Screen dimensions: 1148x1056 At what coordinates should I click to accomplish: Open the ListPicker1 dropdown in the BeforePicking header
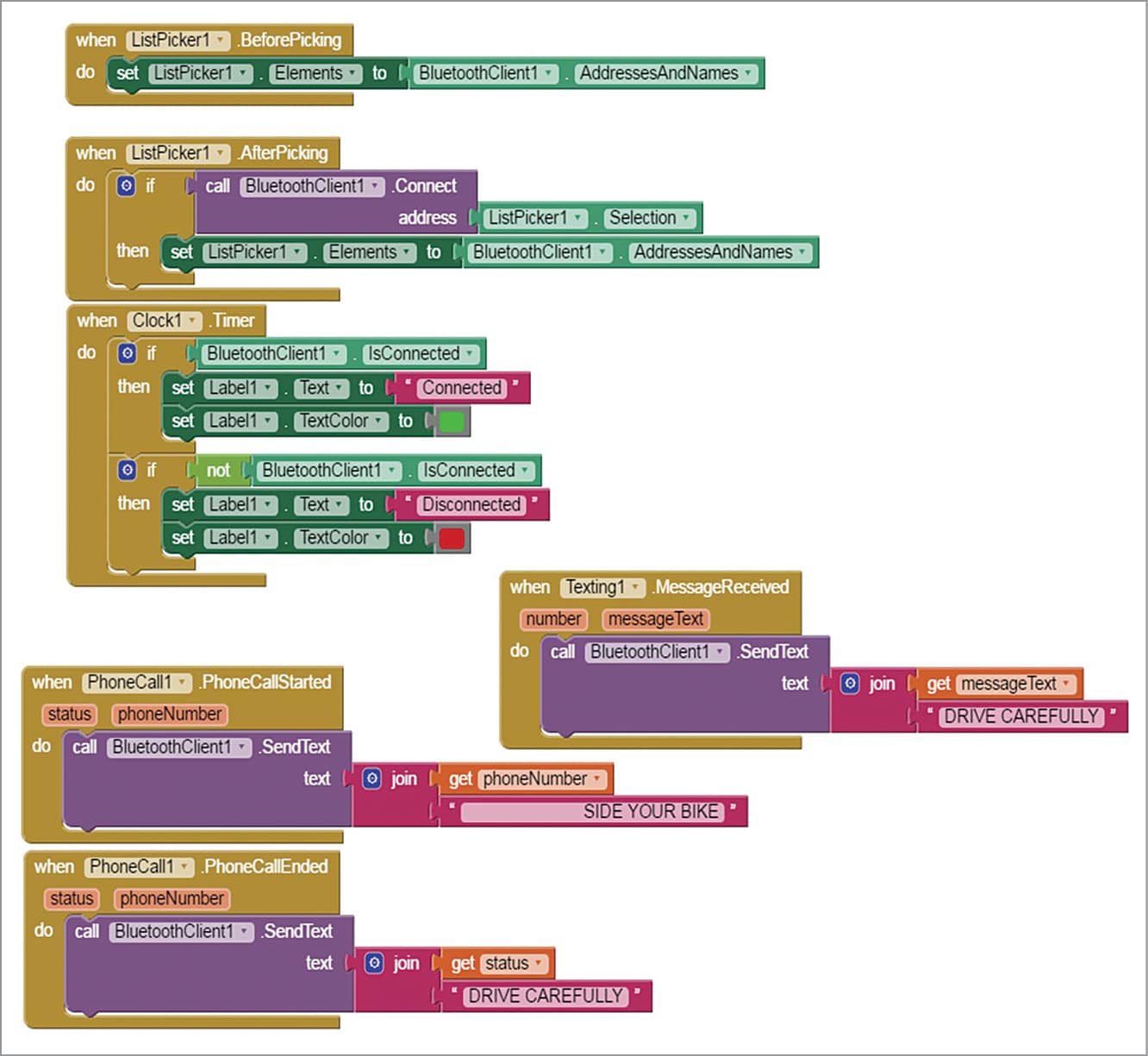(x=221, y=41)
